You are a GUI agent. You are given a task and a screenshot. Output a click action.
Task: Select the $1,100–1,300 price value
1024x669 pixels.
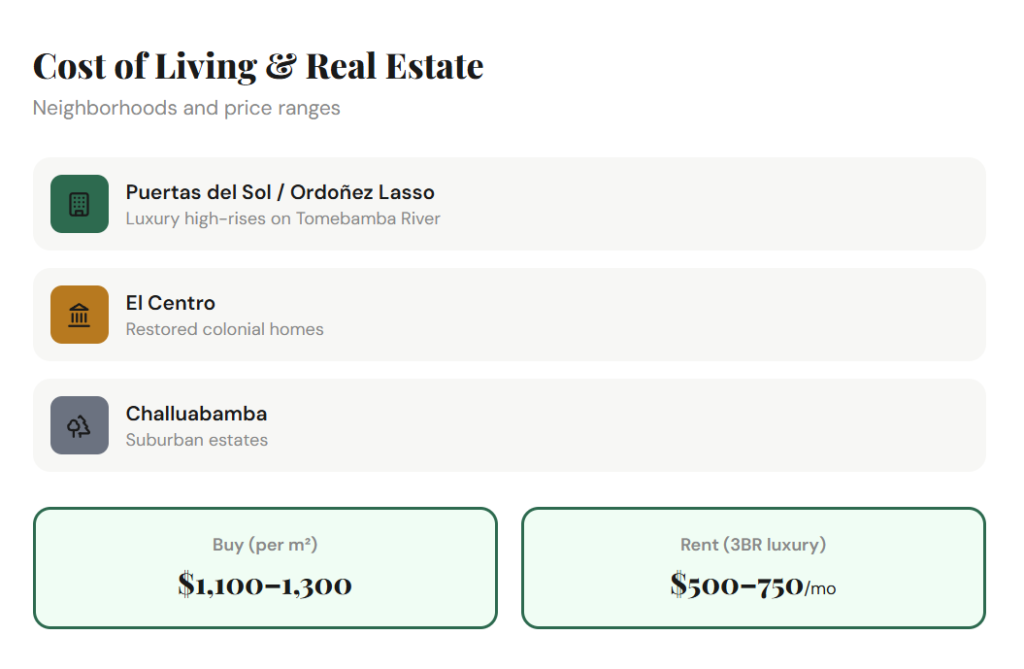(265, 584)
